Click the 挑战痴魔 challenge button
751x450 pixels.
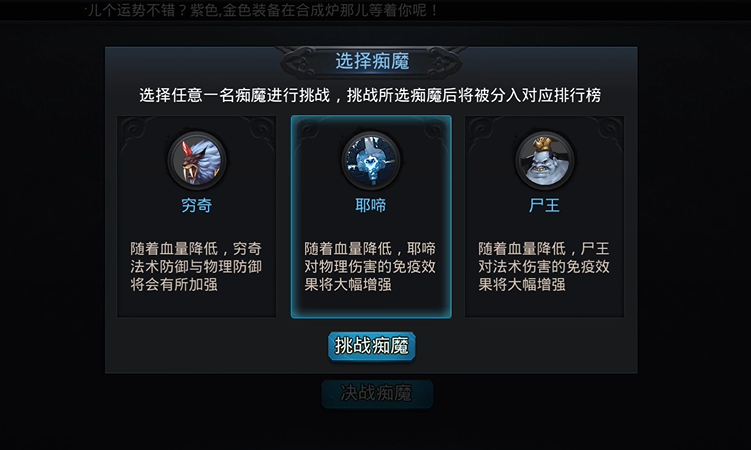[x=371, y=346]
